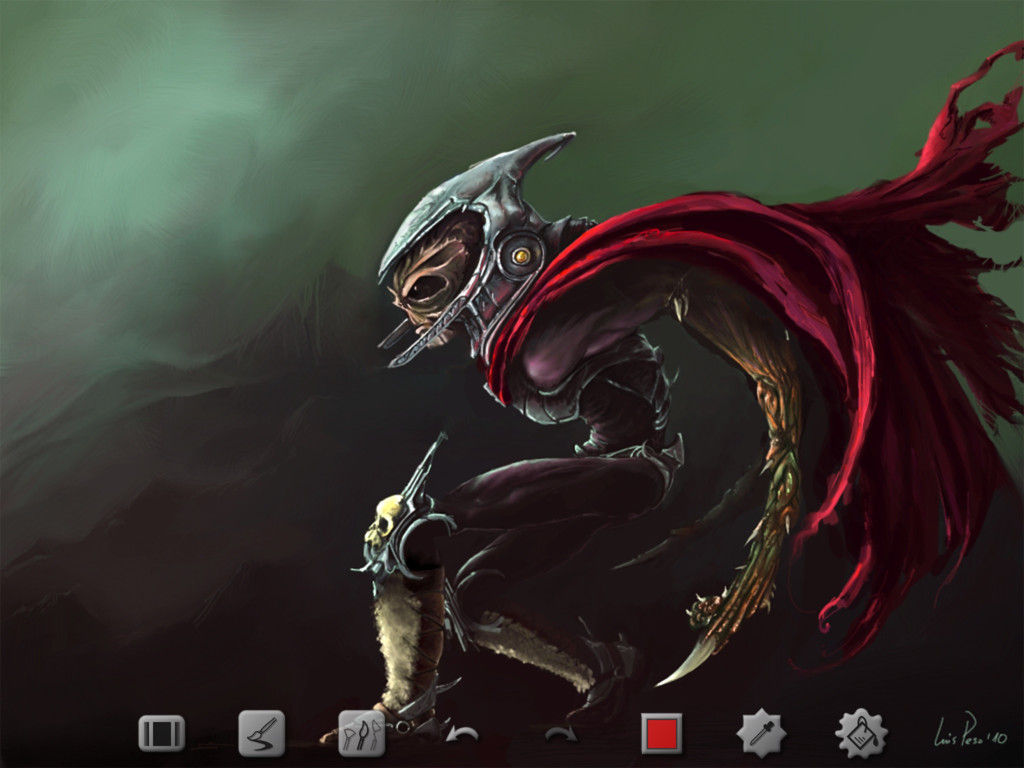Select the brush stroke paint tool

pyautogui.click(x=261, y=733)
